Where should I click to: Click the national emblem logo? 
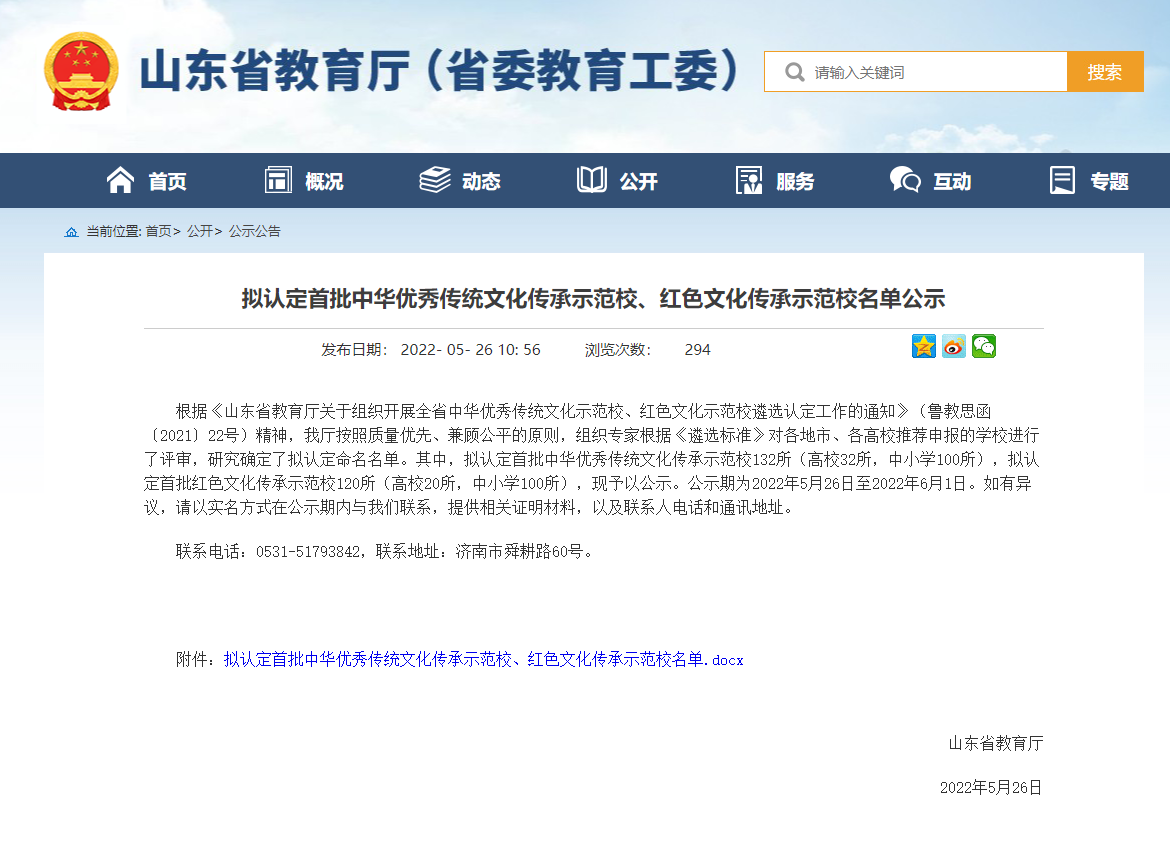coord(80,71)
